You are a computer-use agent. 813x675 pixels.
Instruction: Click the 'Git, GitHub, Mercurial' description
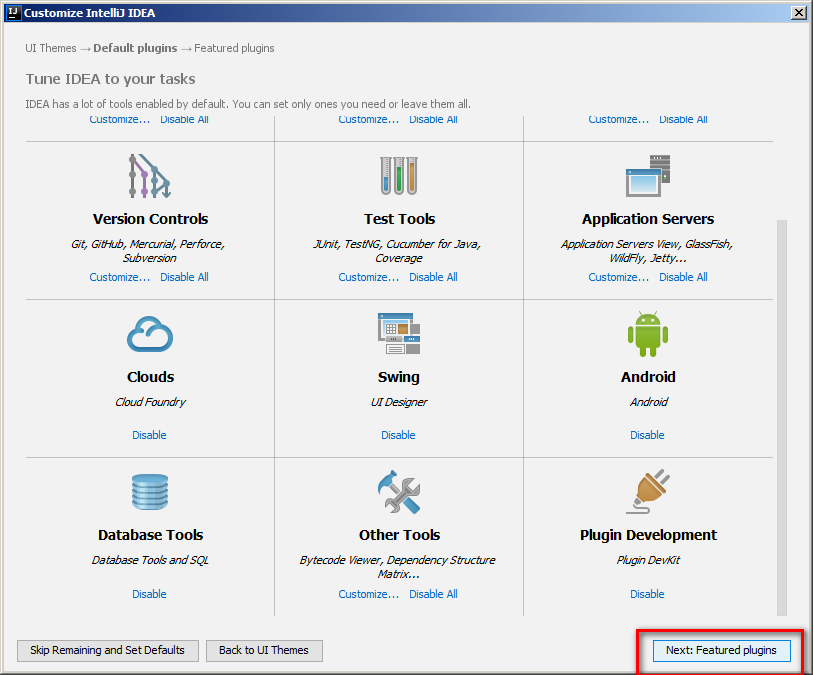[x=148, y=251]
